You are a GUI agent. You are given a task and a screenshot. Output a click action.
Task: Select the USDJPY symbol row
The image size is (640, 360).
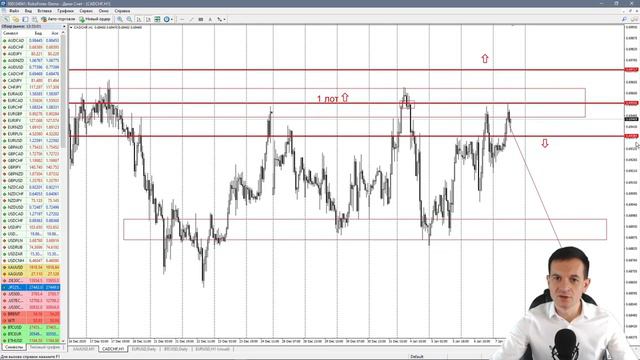[x=31, y=227]
